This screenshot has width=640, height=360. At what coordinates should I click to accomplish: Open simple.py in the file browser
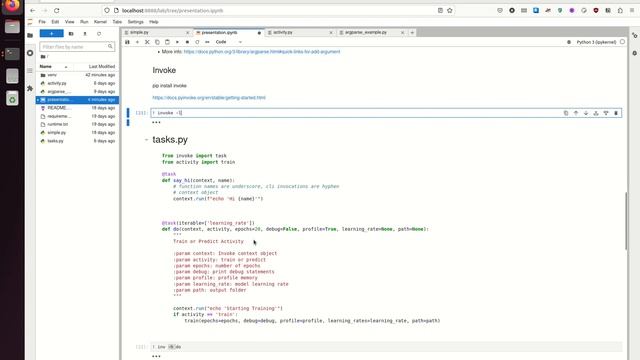point(77,133)
